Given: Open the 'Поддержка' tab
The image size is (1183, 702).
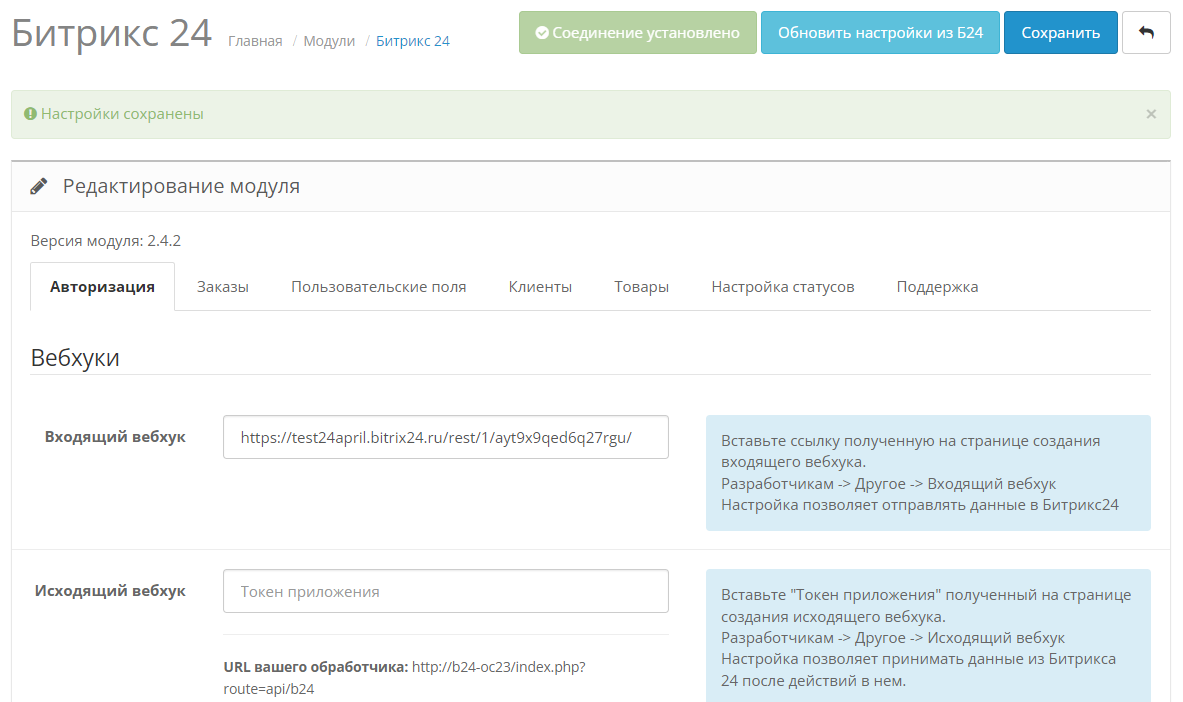Looking at the screenshot, I should tap(937, 287).
